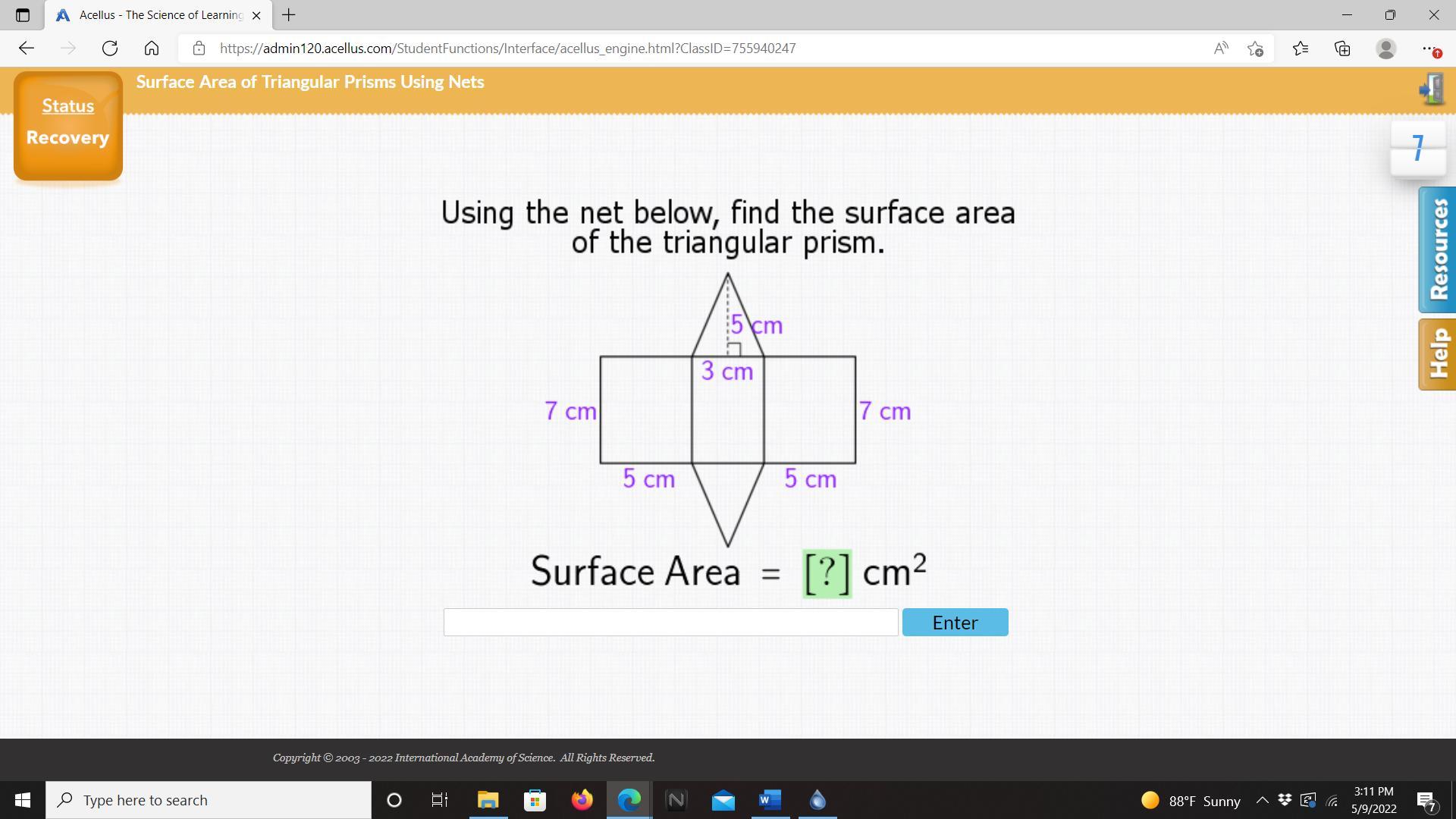
Task: Open the Status Recovery panel
Action: coord(68,125)
